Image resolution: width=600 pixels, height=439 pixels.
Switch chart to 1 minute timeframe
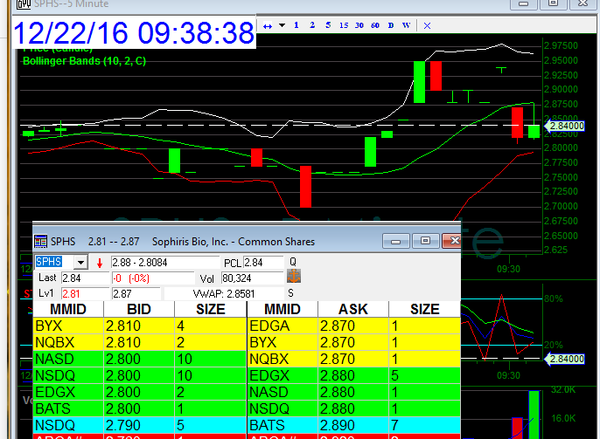(294, 24)
